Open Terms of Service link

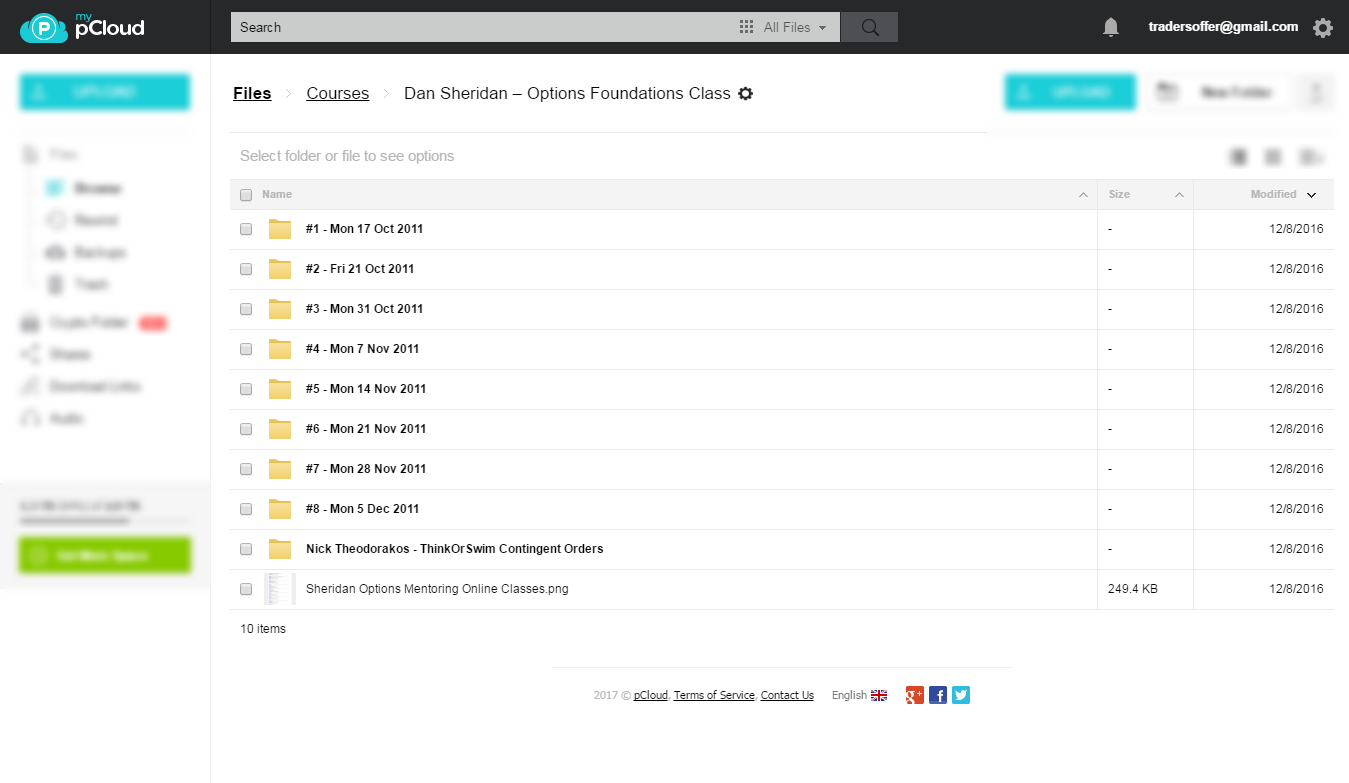[x=714, y=695]
